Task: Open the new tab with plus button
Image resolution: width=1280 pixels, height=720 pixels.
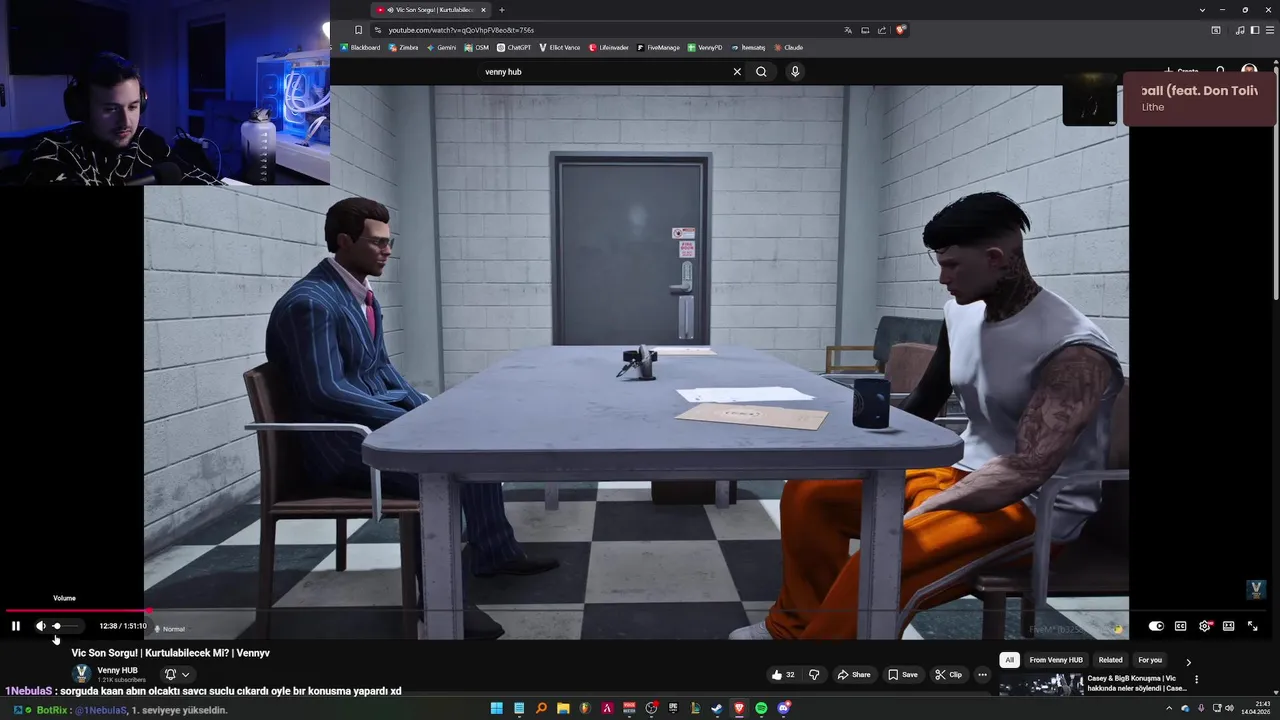Action: (502, 10)
